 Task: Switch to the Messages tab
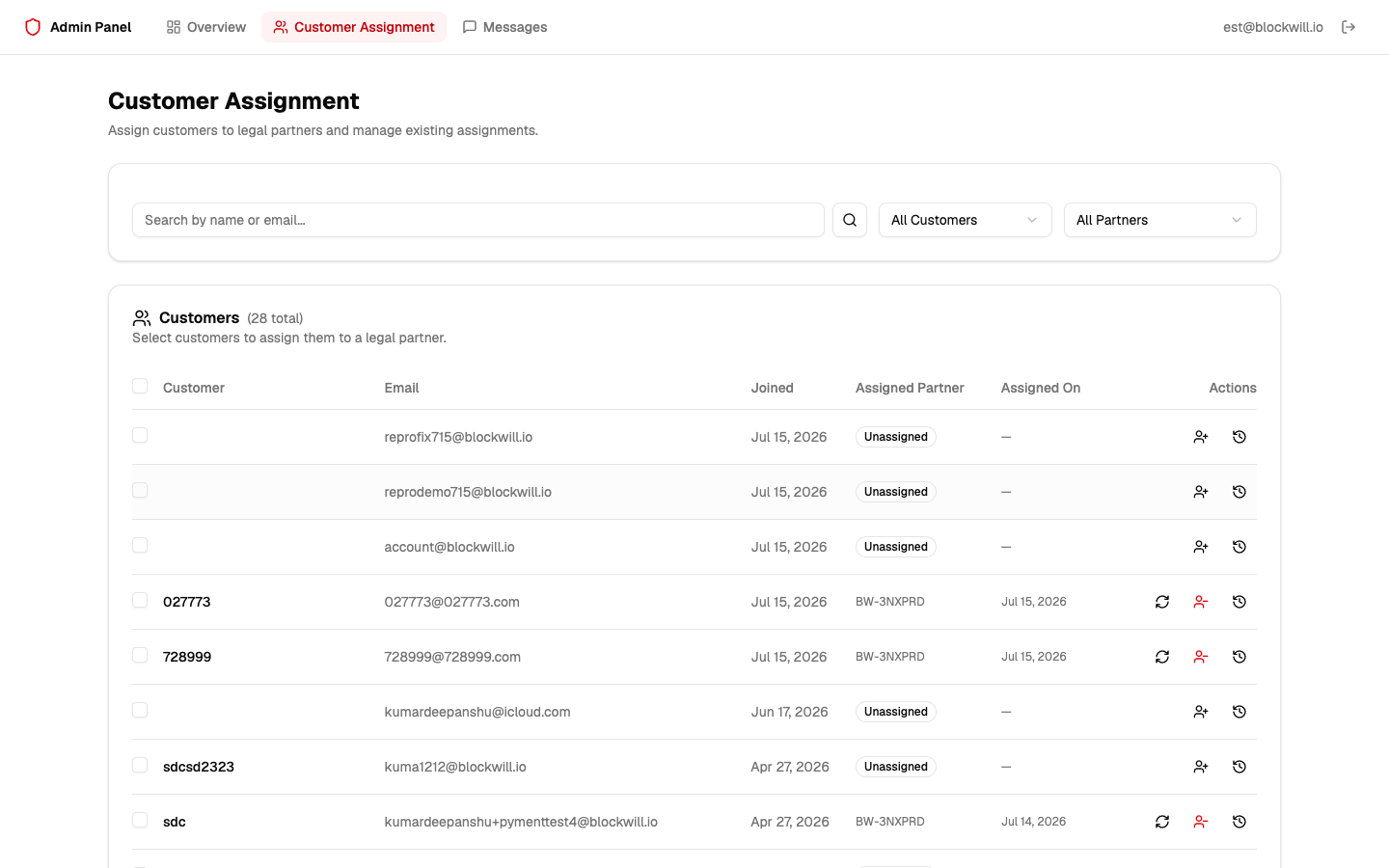(x=504, y=27)
